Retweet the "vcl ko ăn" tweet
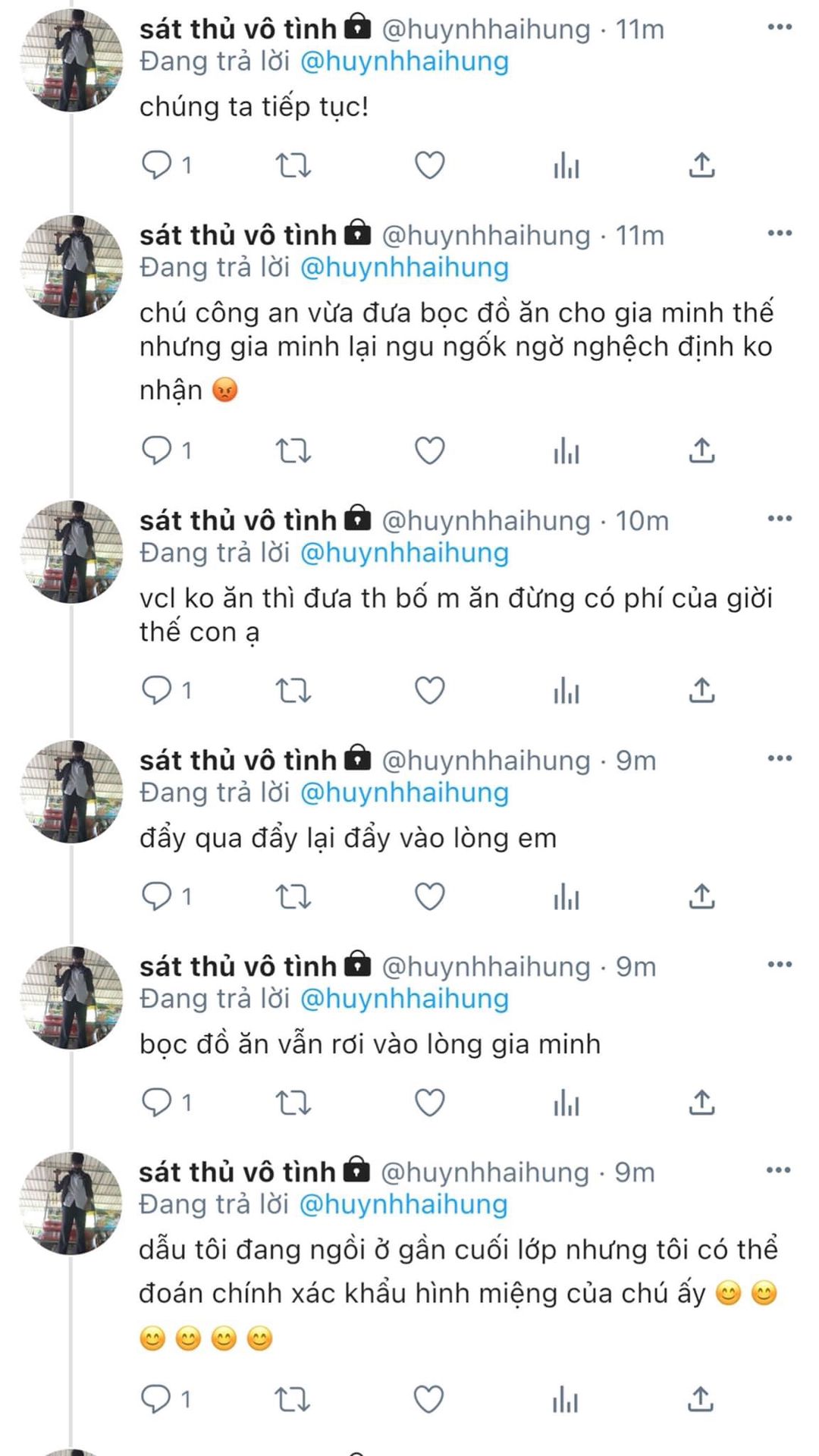The height and width of the screenshot is (1456, 819). tap(293, 691)
